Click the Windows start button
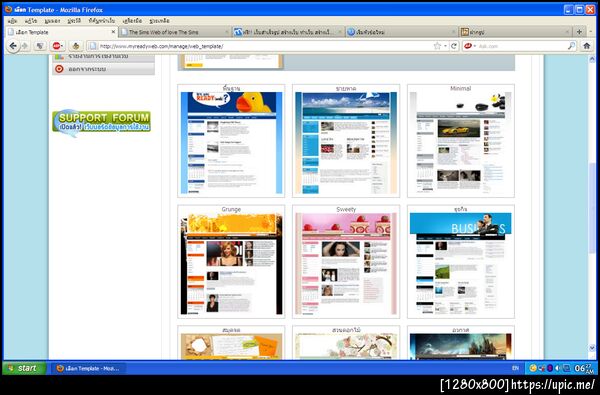600x395 pixels. click(24, 368)
